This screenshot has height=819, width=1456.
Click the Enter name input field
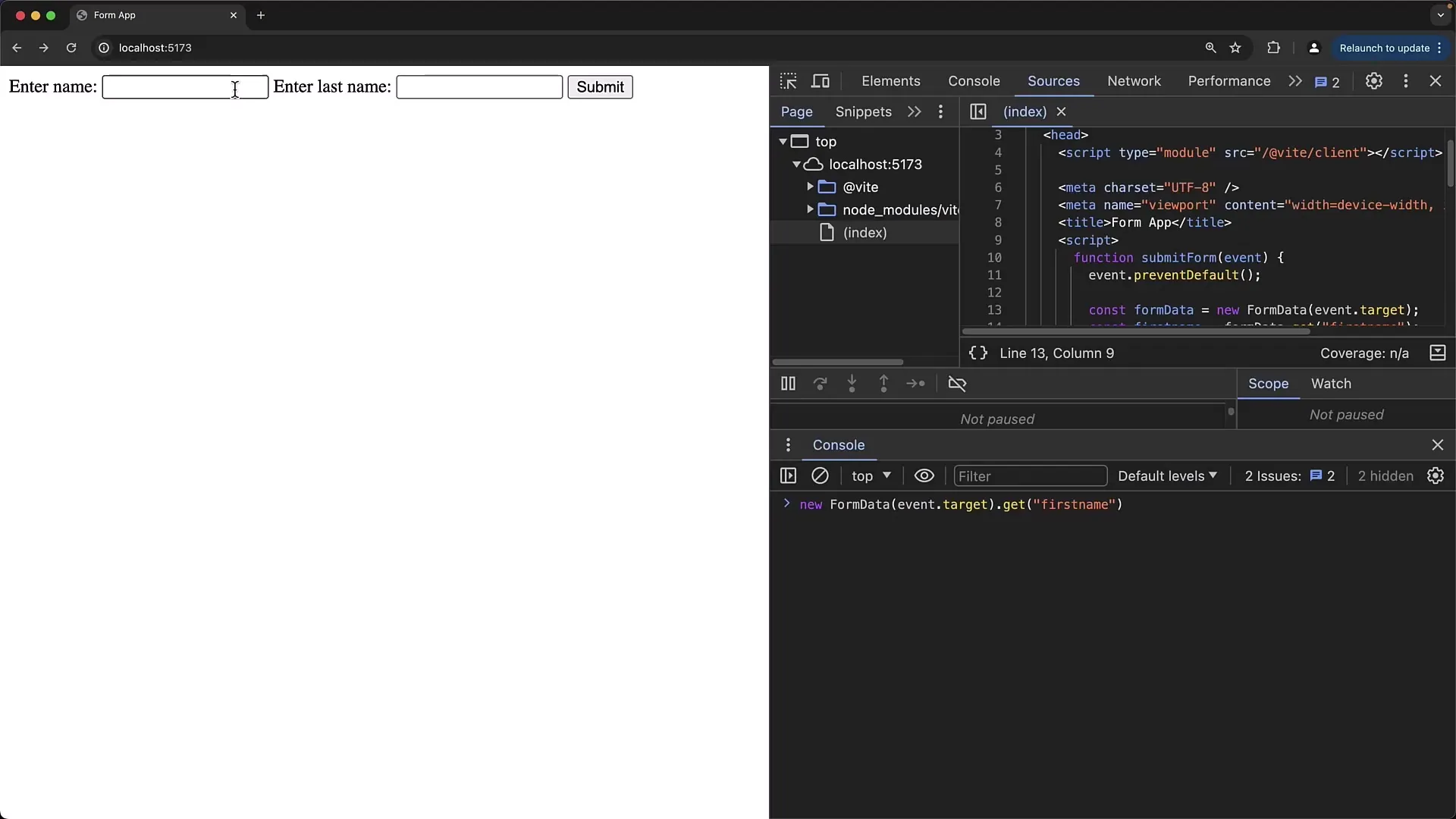(184, 87)
